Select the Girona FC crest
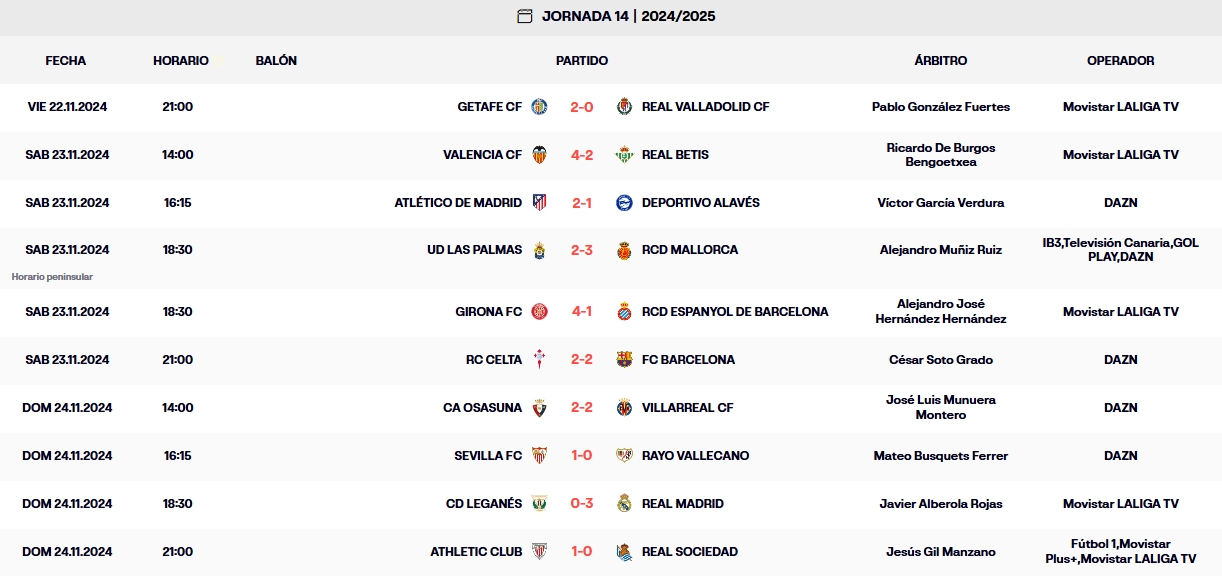 [540, 311]
